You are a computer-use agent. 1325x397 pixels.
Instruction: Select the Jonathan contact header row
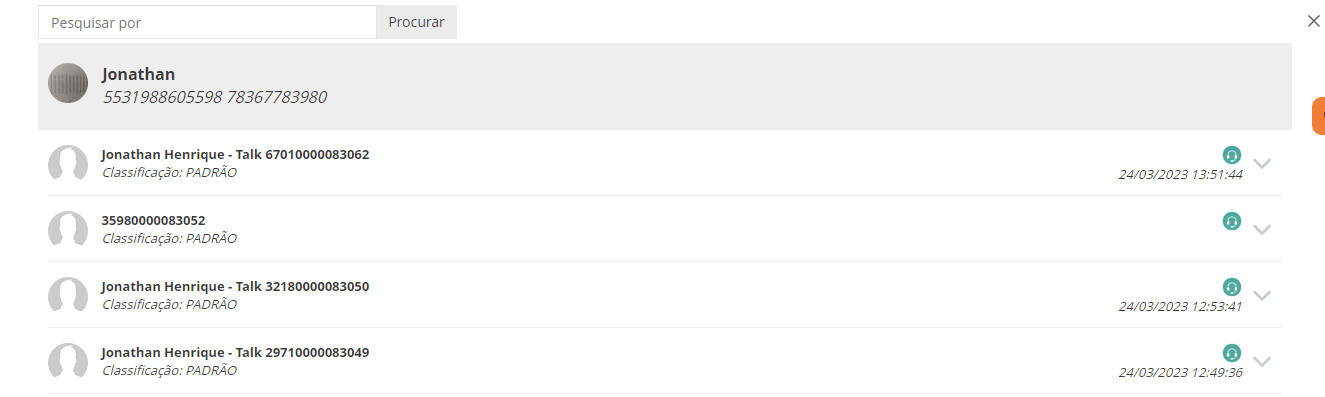(665, 86)
